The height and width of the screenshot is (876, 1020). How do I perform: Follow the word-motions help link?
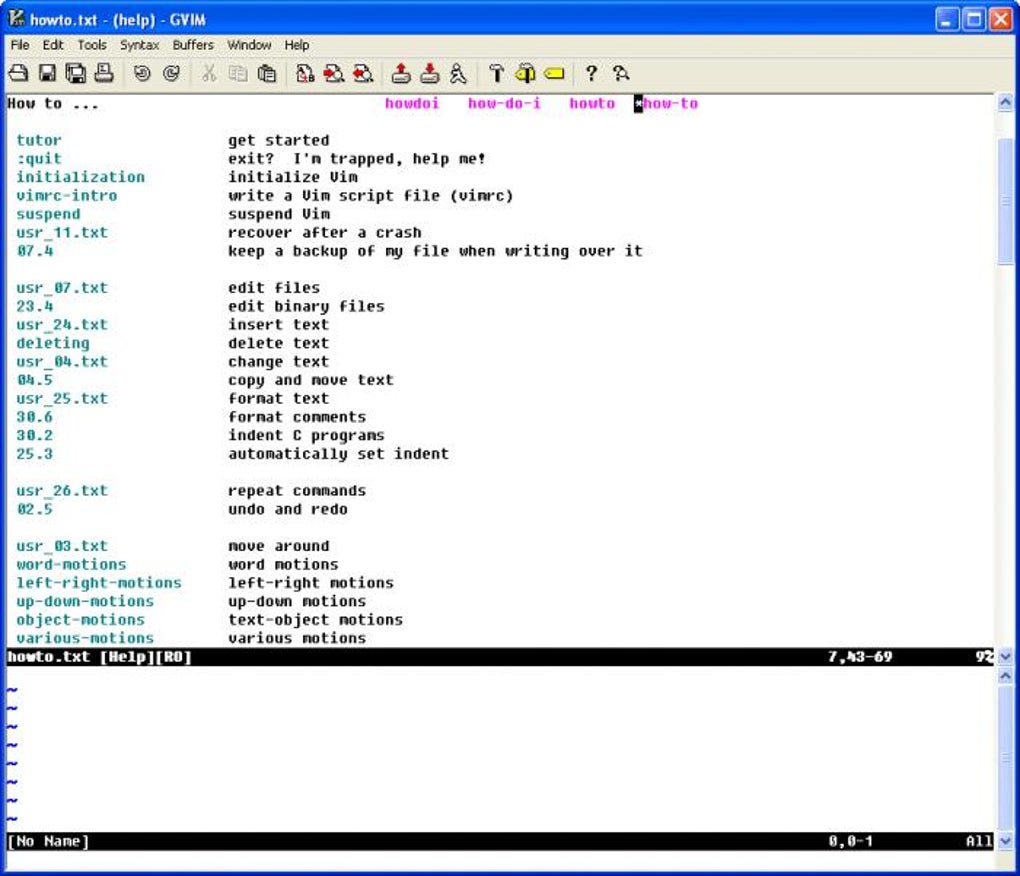[72, 564]
